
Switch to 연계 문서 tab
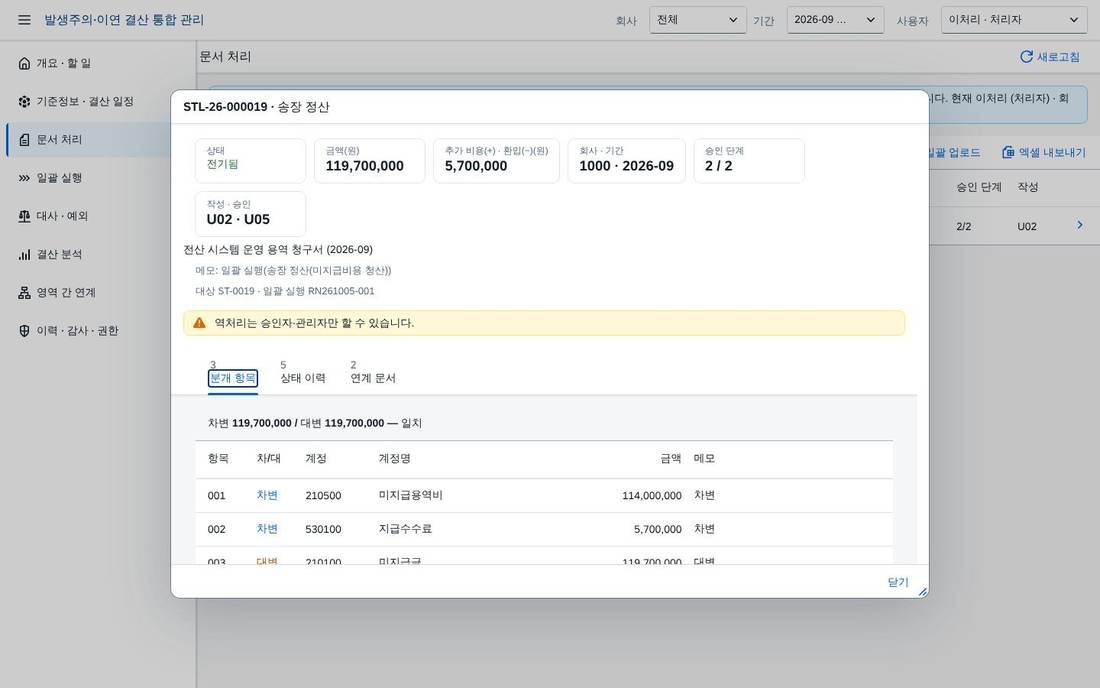click(373, 373)
